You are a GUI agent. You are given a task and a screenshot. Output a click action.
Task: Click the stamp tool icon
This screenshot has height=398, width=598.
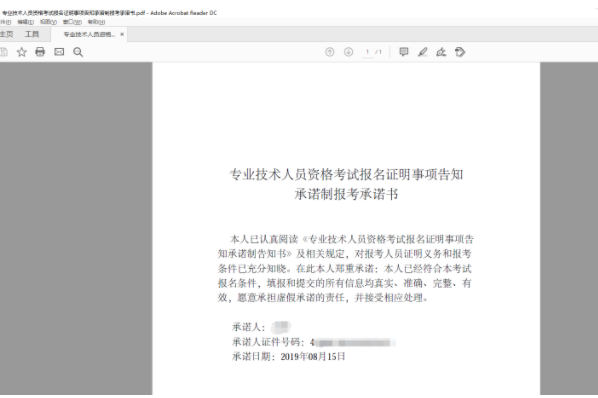460,52
